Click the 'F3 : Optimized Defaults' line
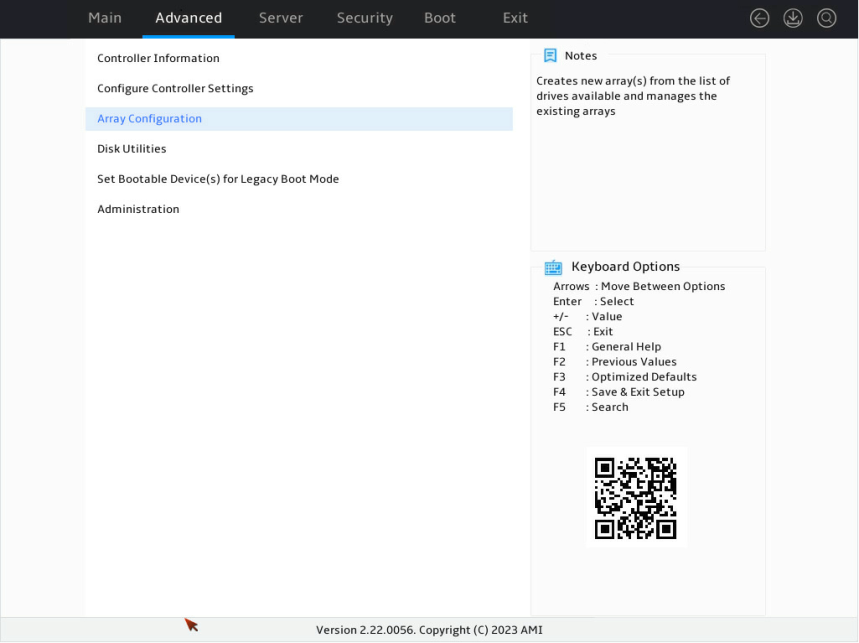This screenshot has width=859, height=643. (625, 377)
